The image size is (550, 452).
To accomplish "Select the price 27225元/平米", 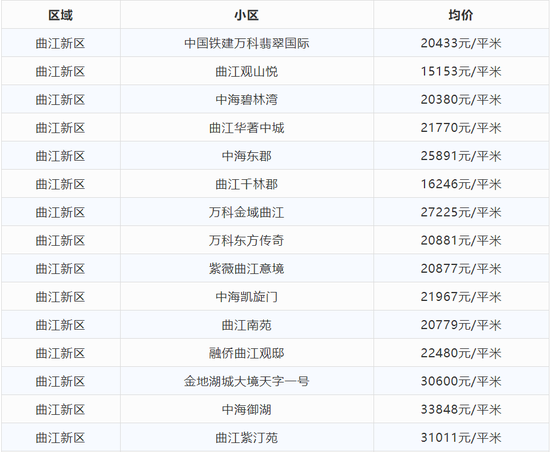I will coord(461,212).
